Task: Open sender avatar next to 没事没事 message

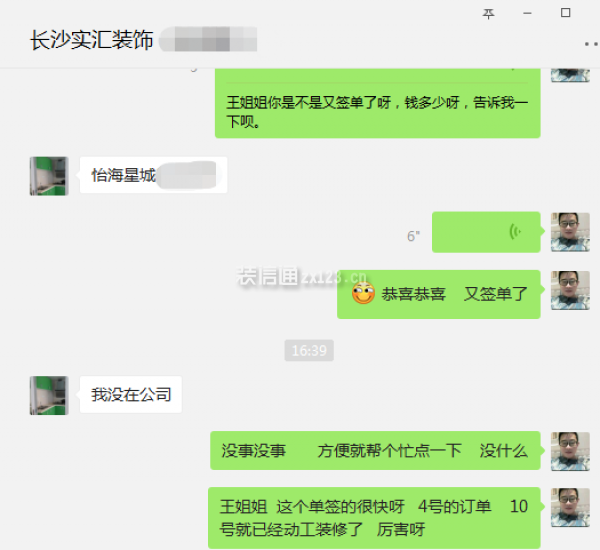Action: tap(570, 451)
